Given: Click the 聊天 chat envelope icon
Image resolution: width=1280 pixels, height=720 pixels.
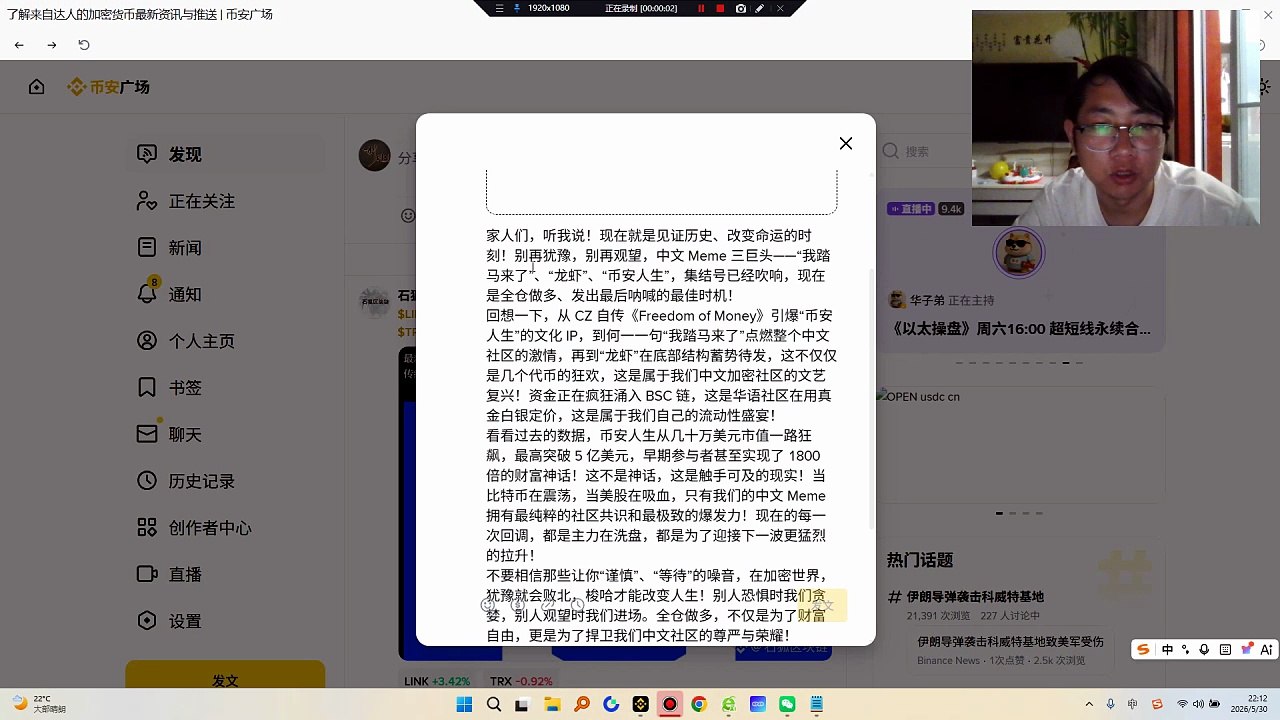Looking at the screenshot, I should 147,434.
